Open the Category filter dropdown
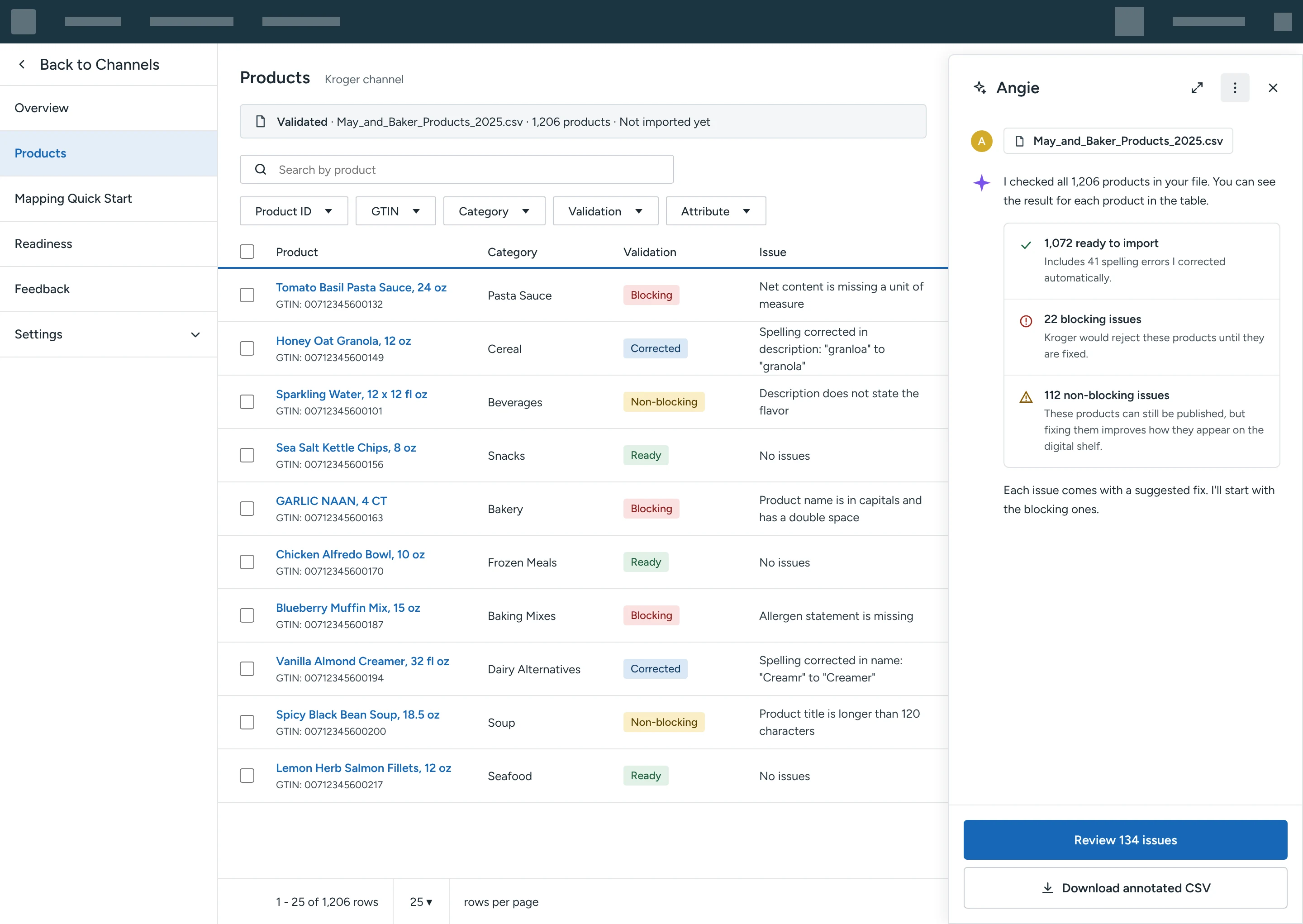Viewport: 1303px width, 924px height. pos(494,211)
